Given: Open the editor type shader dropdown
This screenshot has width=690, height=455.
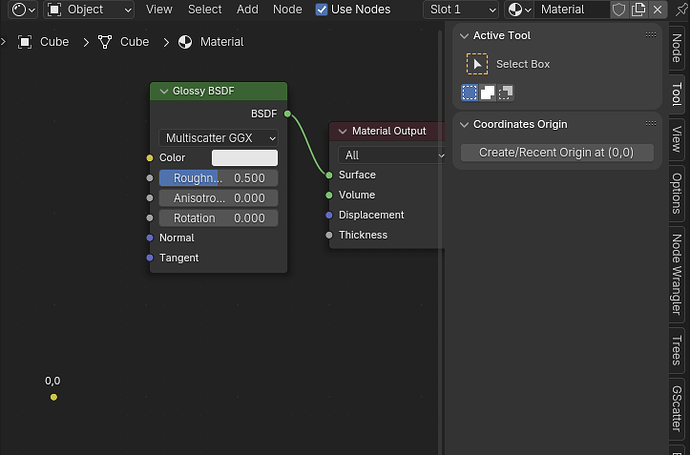Looking at the screenshot, I should pos(23,9).
